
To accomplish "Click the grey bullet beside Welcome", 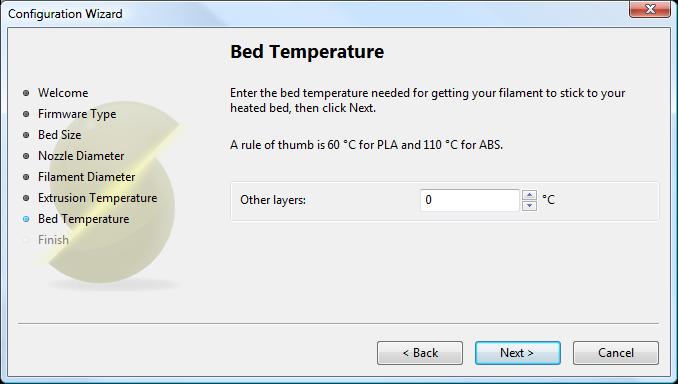I will 26,93.
